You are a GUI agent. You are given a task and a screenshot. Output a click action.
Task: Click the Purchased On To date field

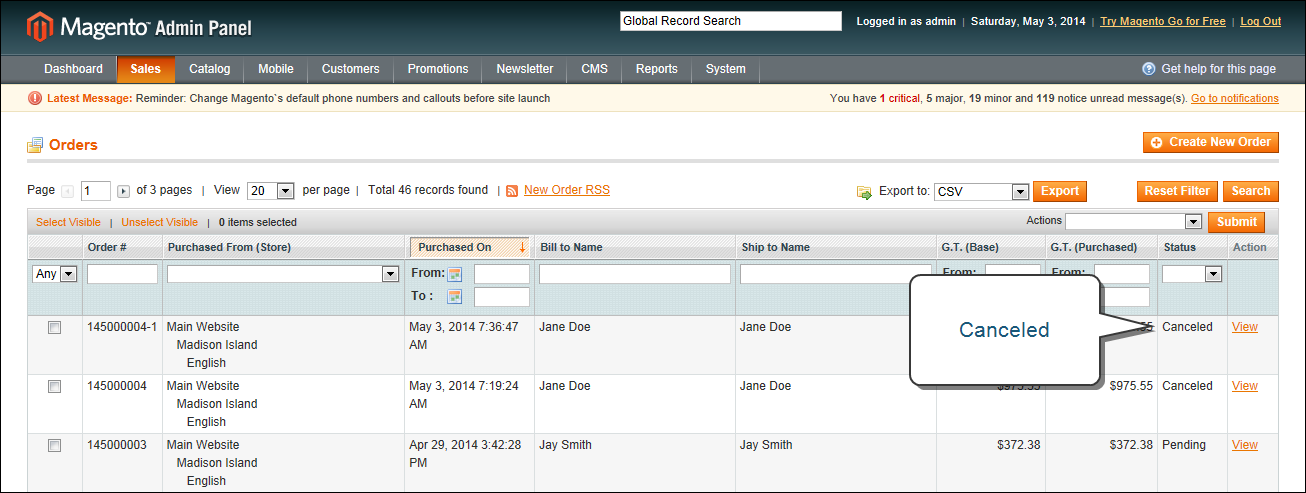501,296
